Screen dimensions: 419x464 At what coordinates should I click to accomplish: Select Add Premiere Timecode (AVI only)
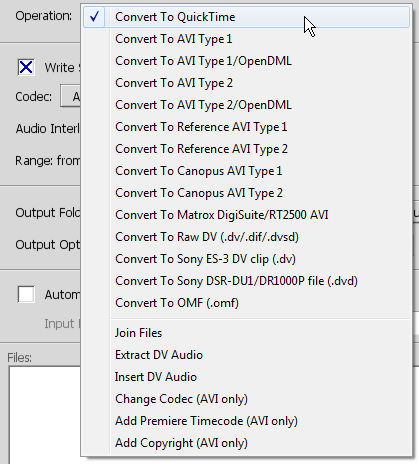[x=246, y=421]
